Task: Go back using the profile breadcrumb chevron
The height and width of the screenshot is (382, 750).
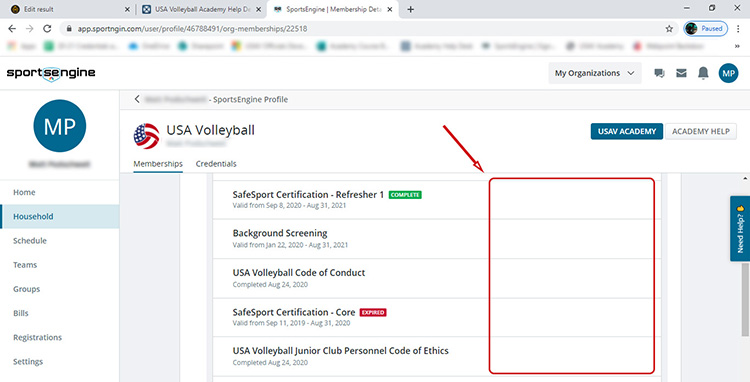Action: [x=137, y=99]
